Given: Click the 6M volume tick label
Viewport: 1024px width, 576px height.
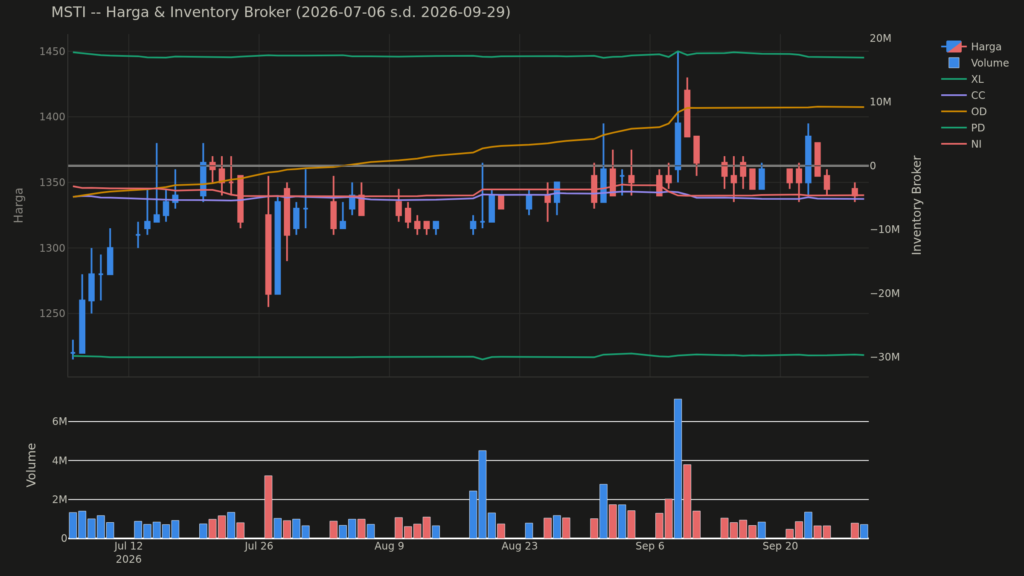Looking at the screenshot, I should [x=59, y=422].
